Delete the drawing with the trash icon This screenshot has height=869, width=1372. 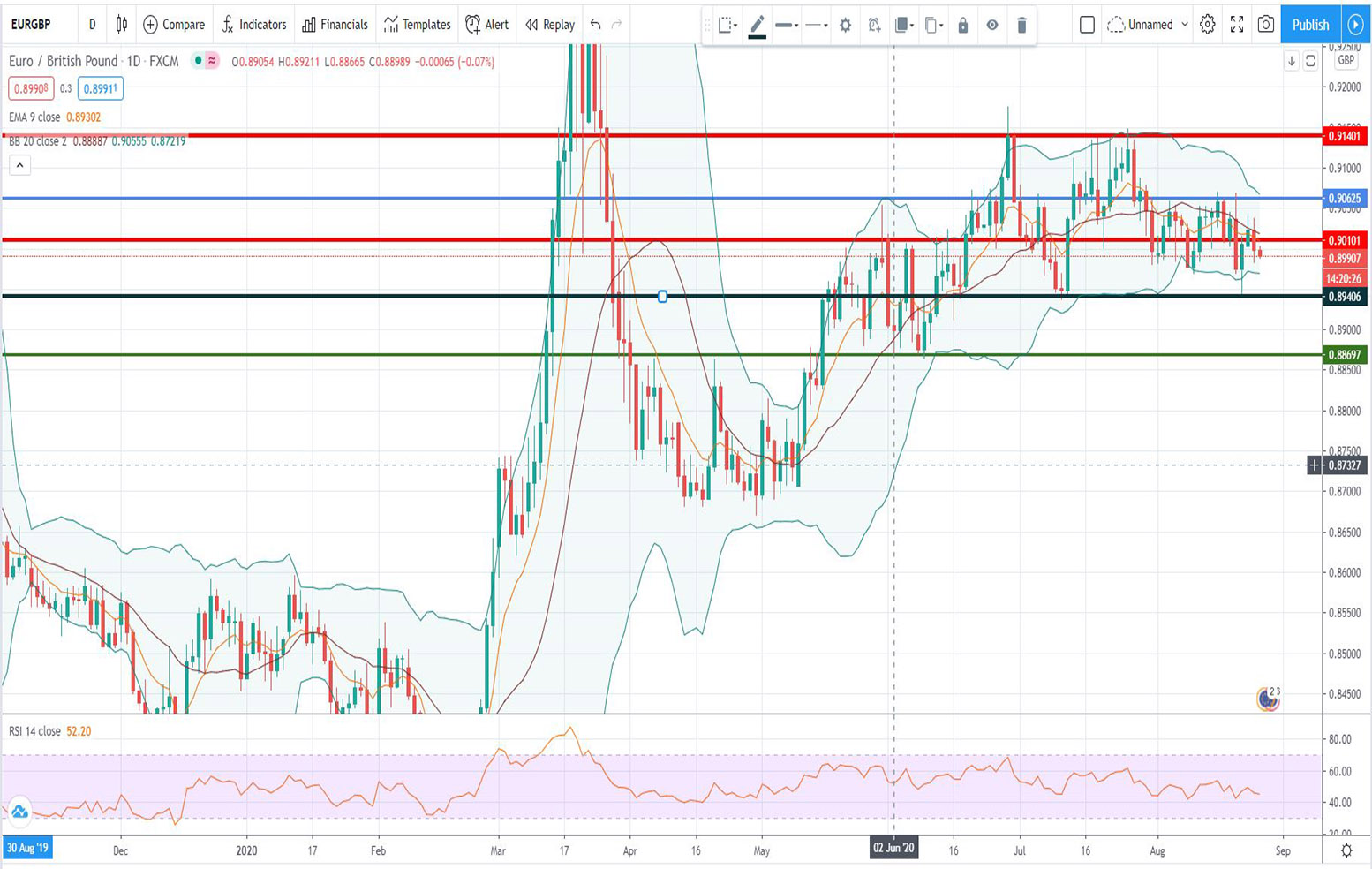point(1021,26)
